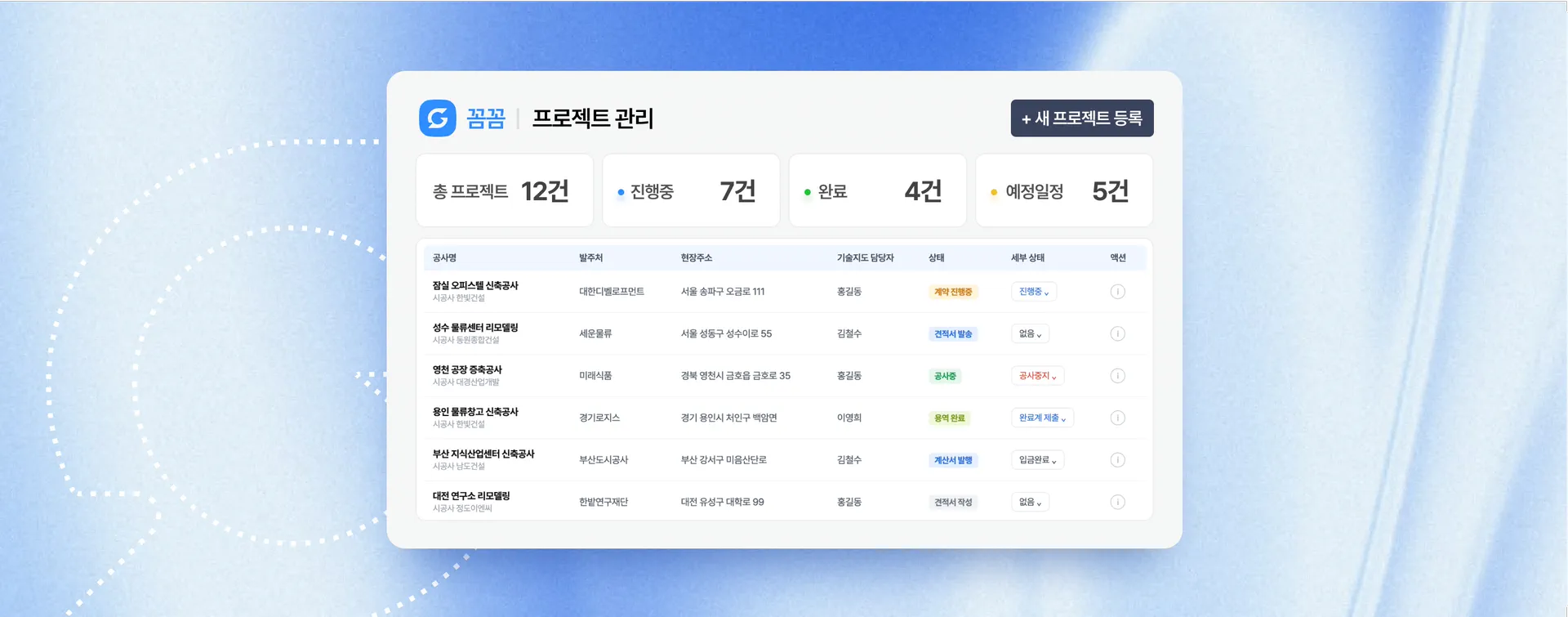Viewport: 1568px width, 617px height.
Task: Select the 총 프로젝트 12건 card
Action: [505, 190]
